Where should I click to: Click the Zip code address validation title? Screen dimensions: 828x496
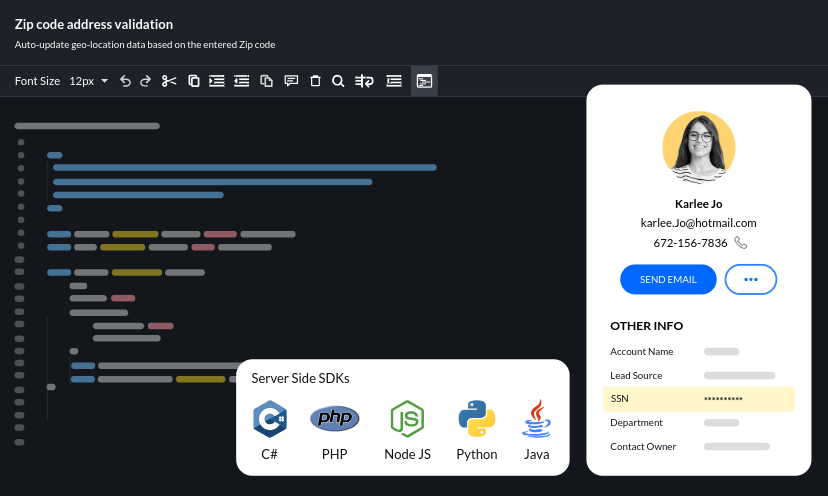[x=94, y=24]
